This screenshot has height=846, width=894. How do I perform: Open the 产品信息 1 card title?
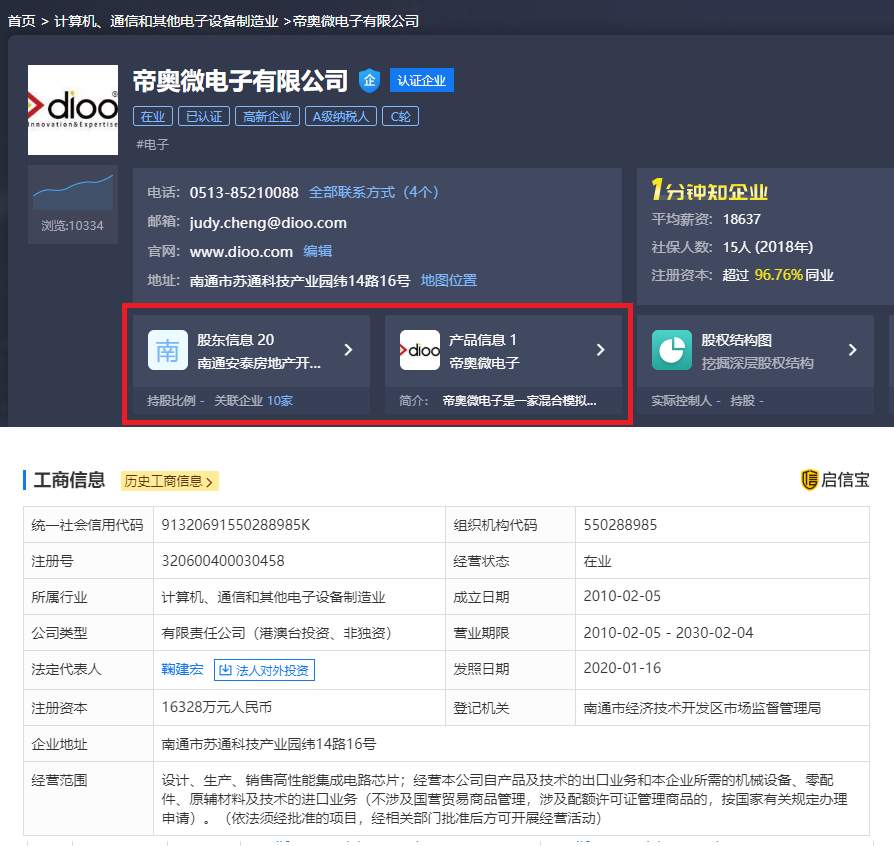[483, 340]
